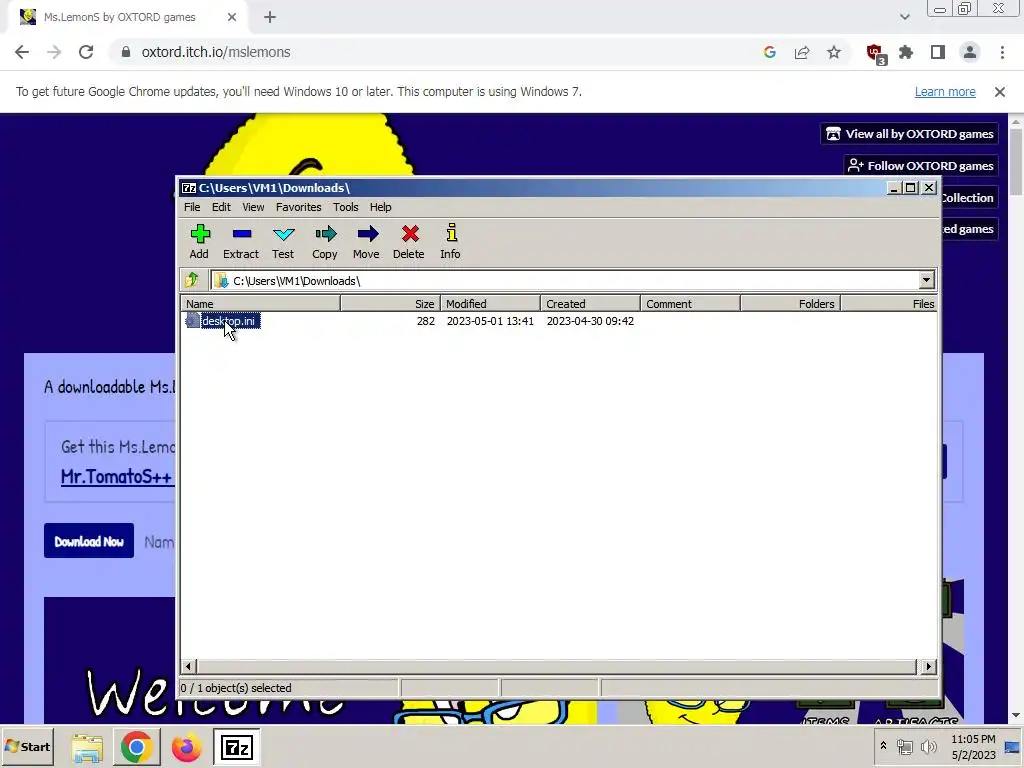This screenshot has height=768, width=1024.
Task: Click the 7-Zip horizontal scrollbar left arrow
Action: point(188,666)
